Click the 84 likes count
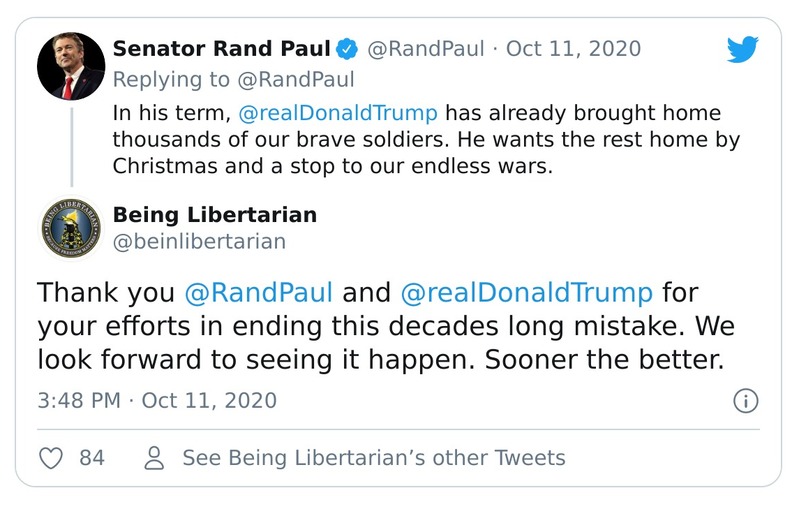The width and height of the screenshot is (799, 509). (92, 458)
